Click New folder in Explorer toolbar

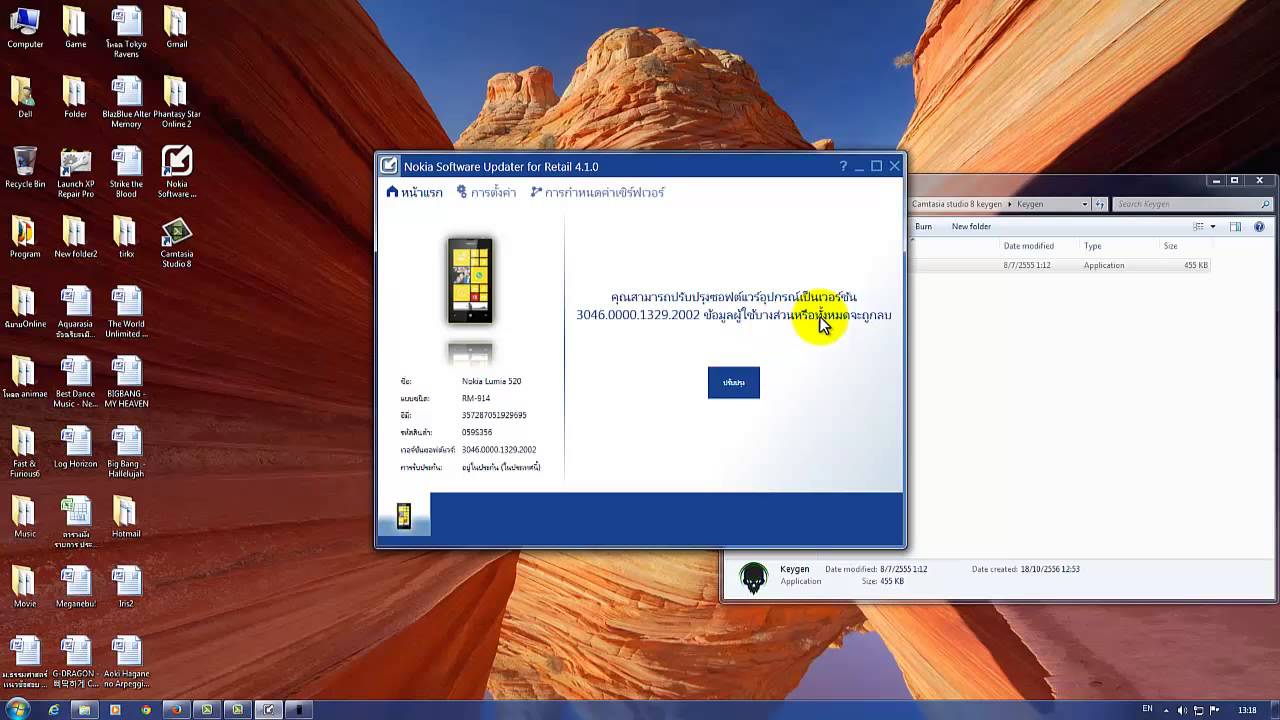click(x=971, y=227)
